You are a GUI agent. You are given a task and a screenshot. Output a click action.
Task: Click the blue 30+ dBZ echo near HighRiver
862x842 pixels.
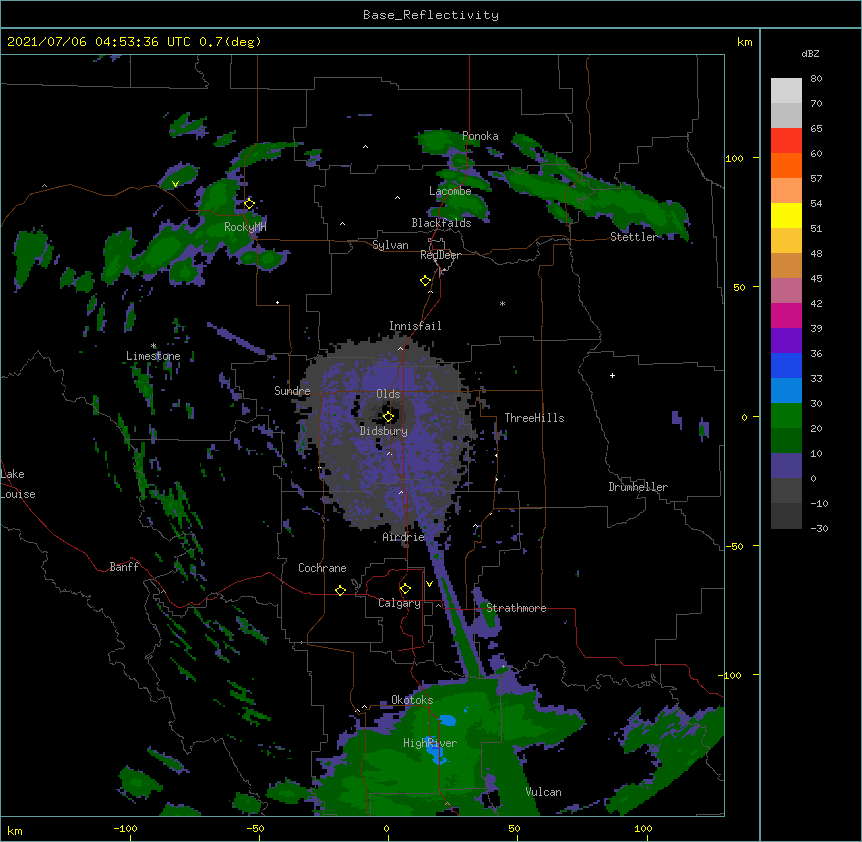[438, 756]
